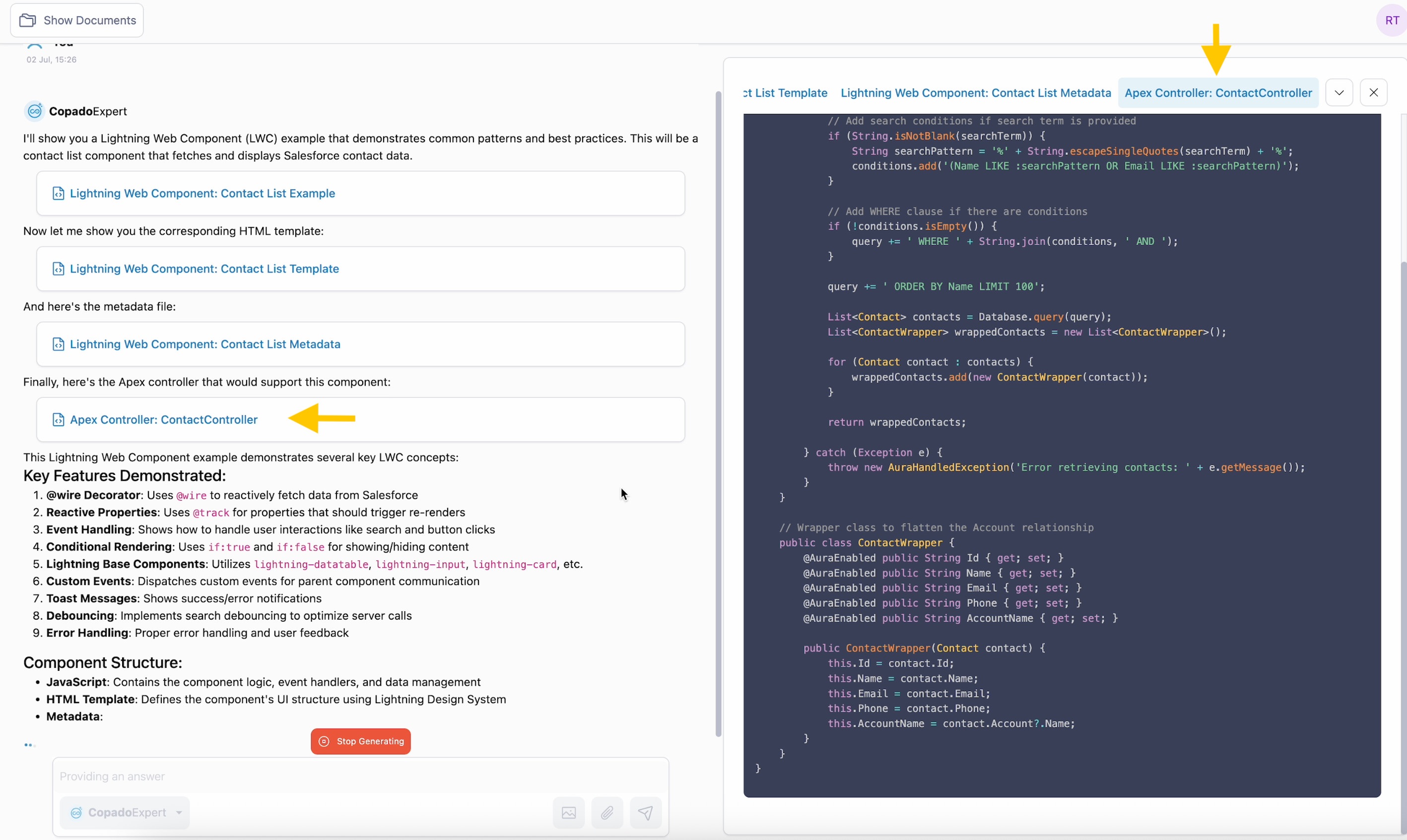Click the Providing an answer input field

point(361,776)
